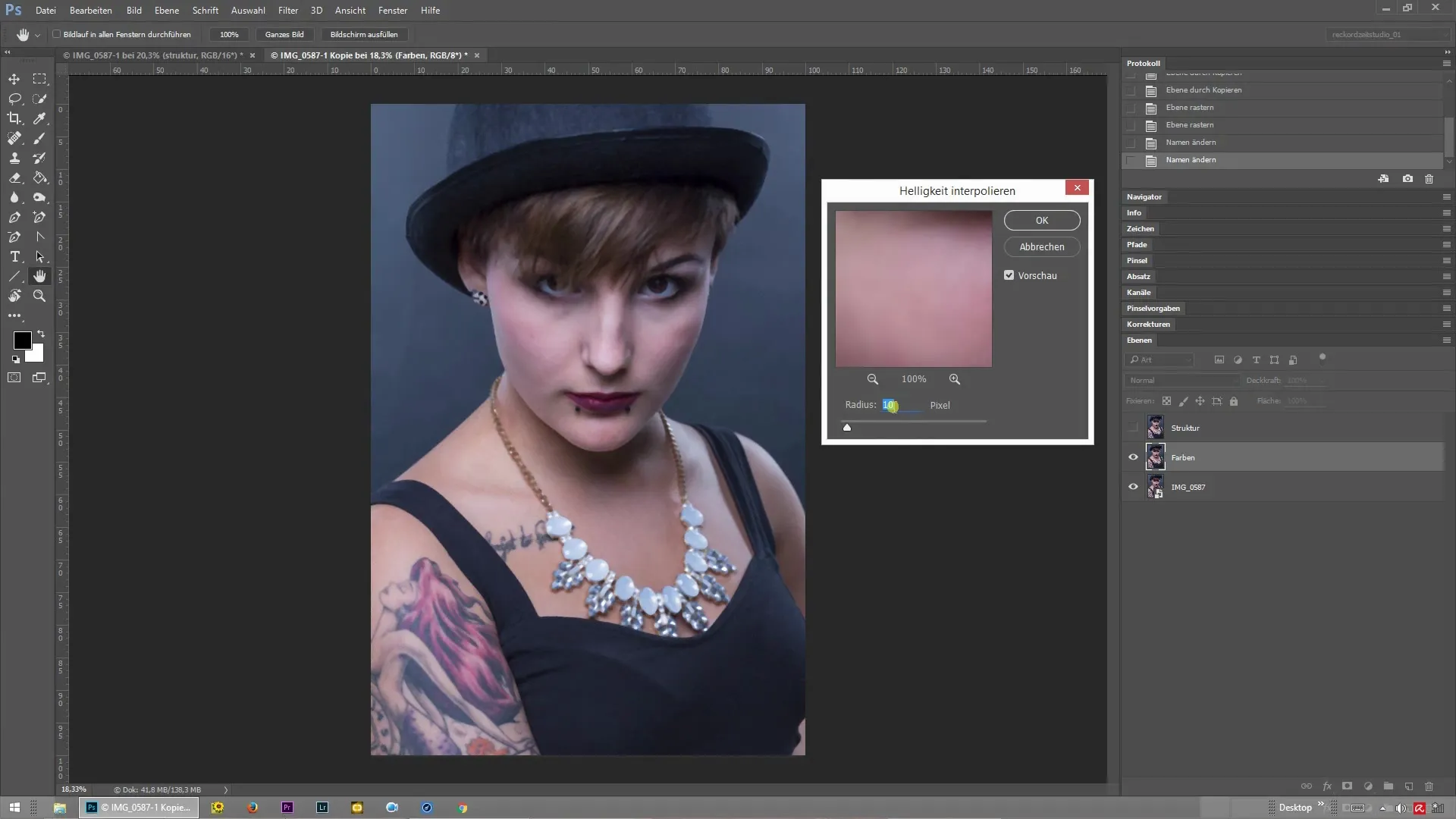The image size is (1456, 819).
Task: Select the Struktur layer thumbnail
Action: pos(1155,428)
